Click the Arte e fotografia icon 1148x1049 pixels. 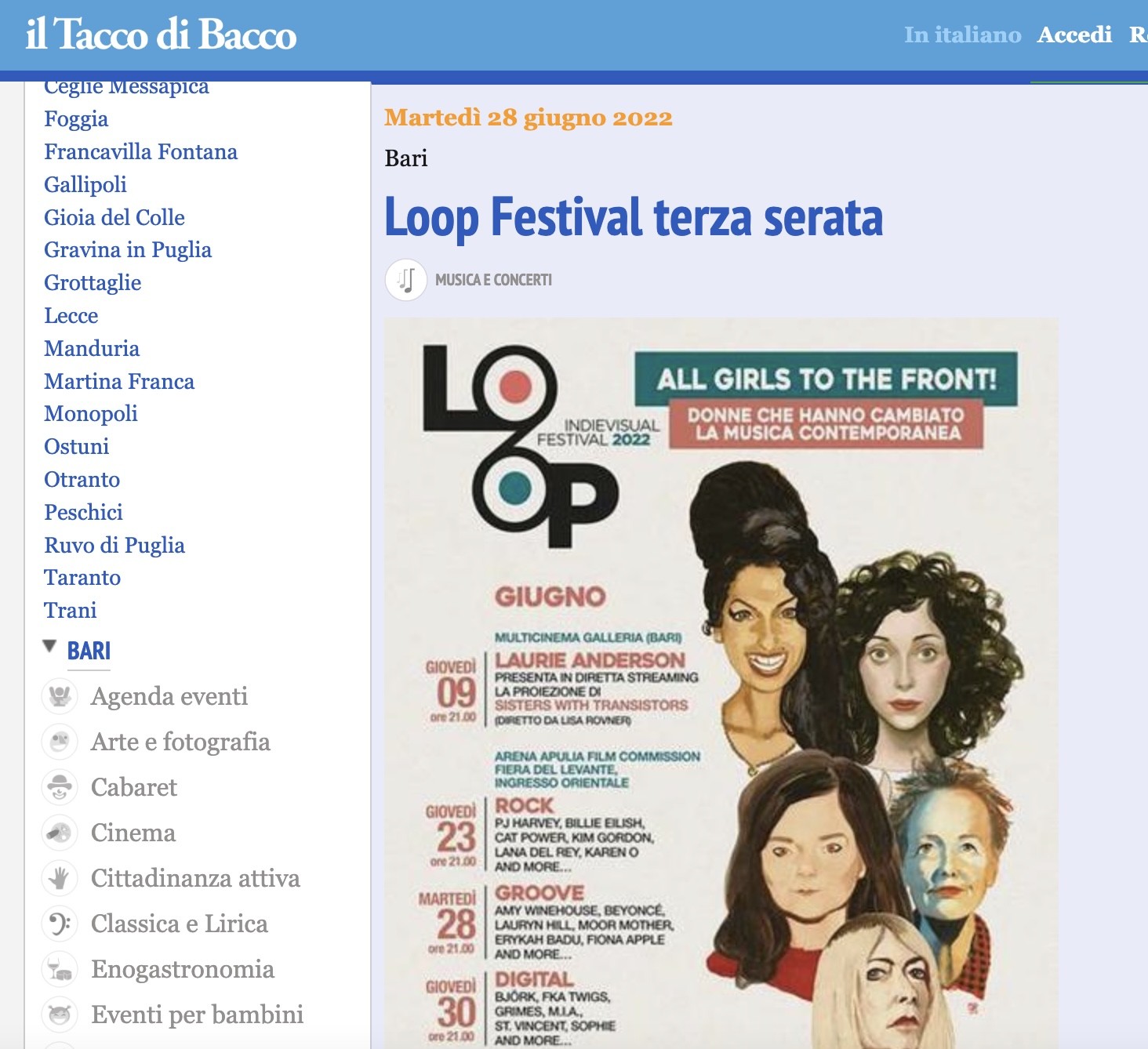pyautogui.click(x=60, y=742)
